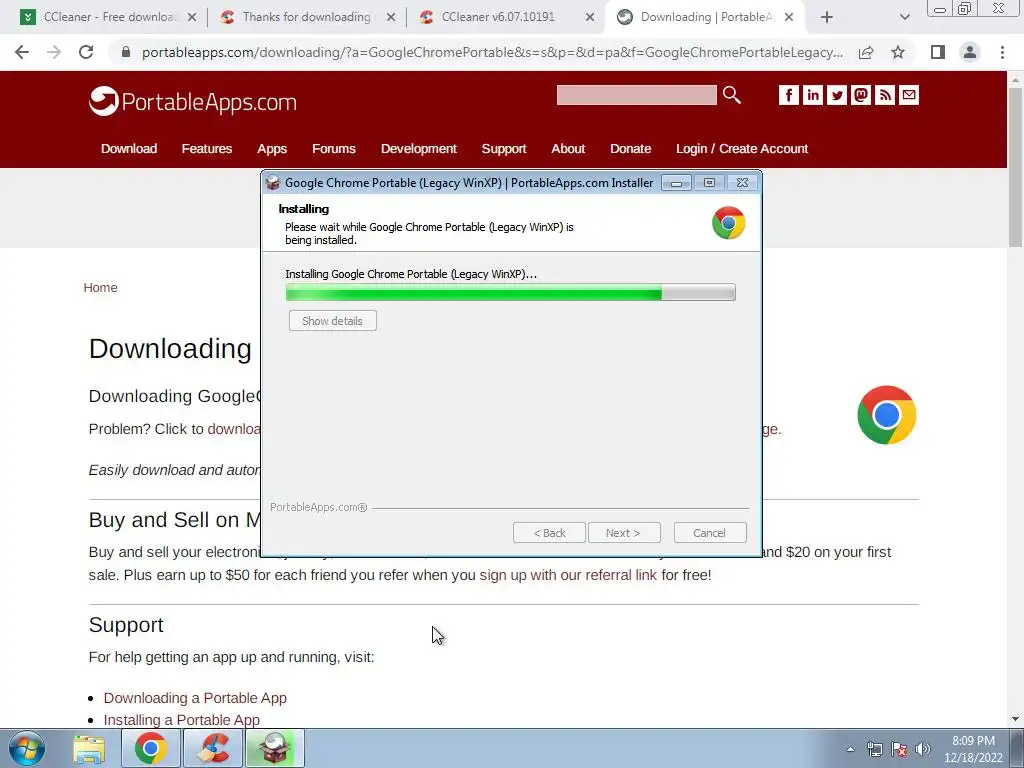
Task: Click the green installation progress bar
Action: [511, 292]
